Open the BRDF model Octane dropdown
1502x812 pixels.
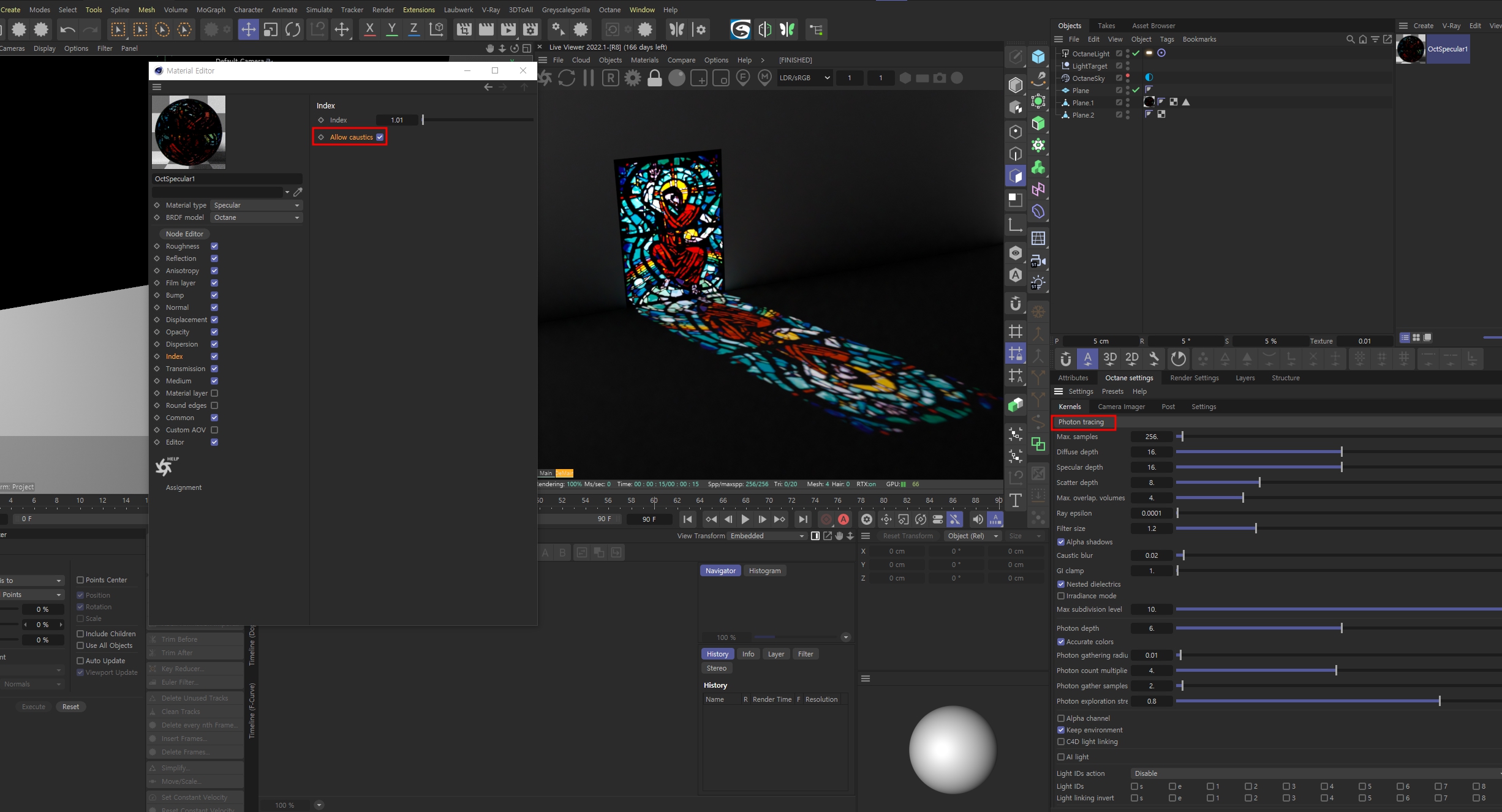(x=256, y=217)
